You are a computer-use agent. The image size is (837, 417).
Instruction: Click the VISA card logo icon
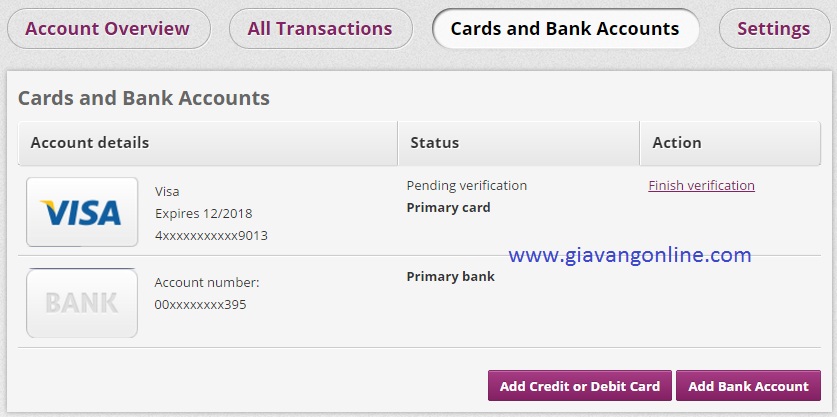(x=82, y=213)
